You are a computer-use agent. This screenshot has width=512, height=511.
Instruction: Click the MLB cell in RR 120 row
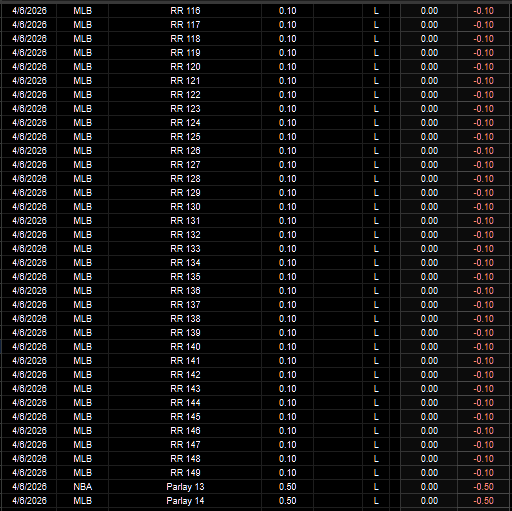[x=83, y=67]
